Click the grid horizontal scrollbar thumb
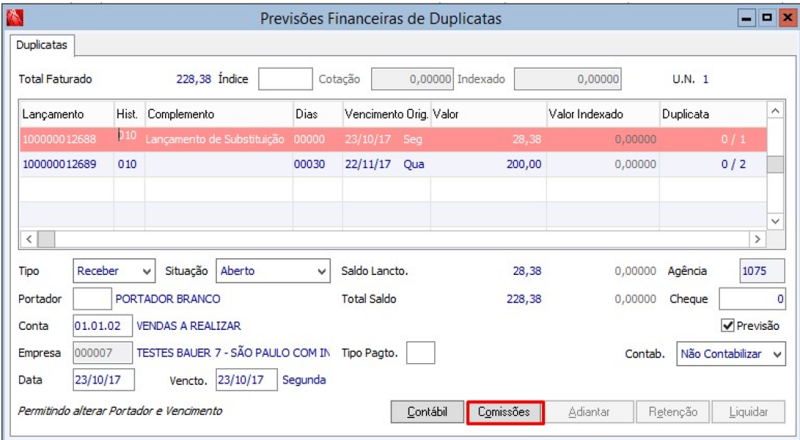 point(46,239)
